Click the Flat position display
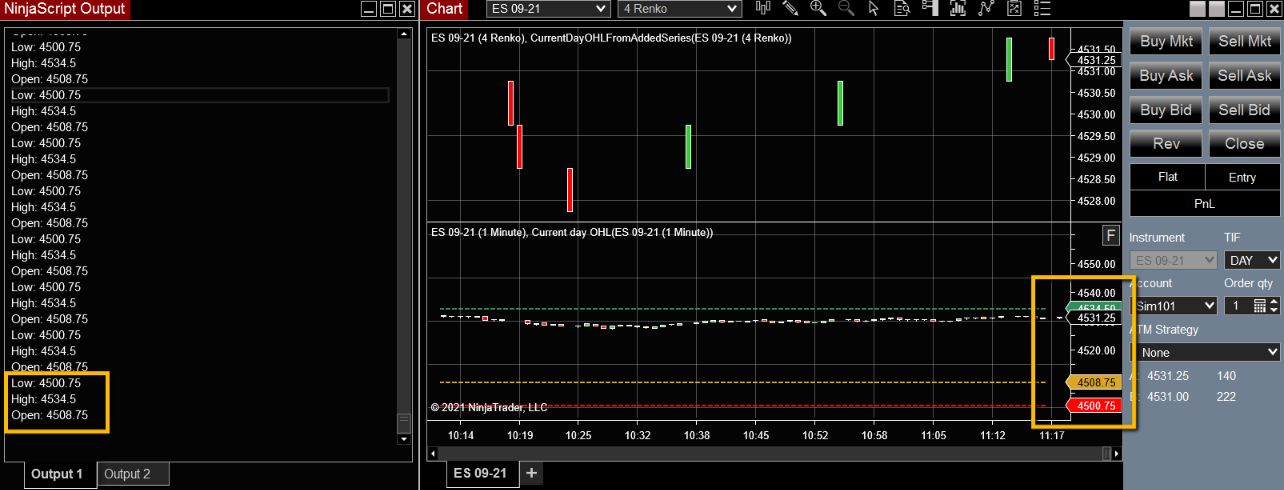The image size is (1284, 490). [1167, 177]
